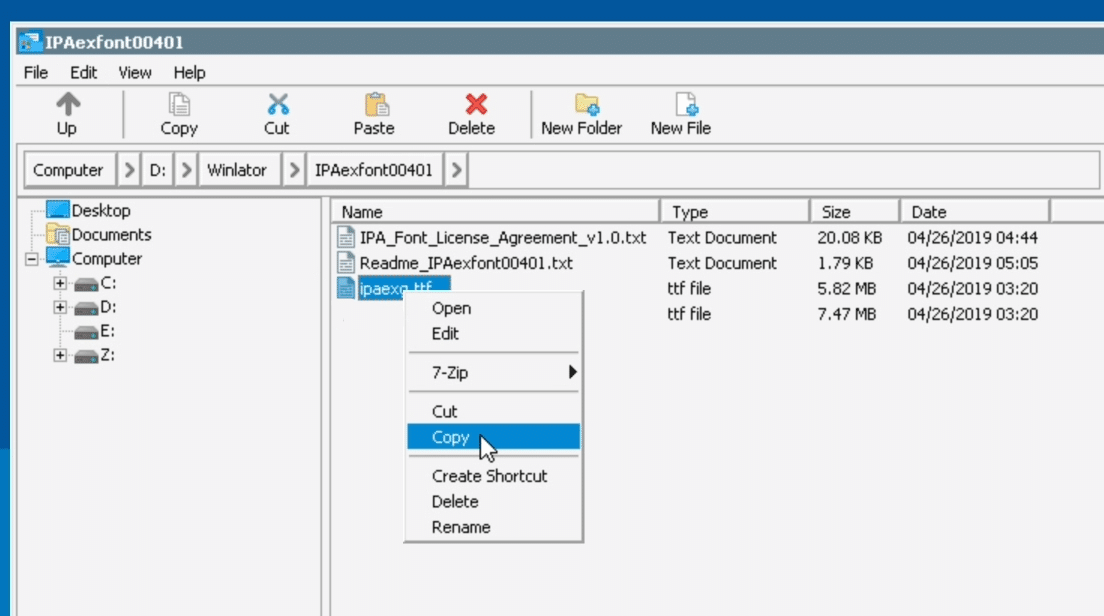Click the red Delete toolbar icon
1104x616 pixels.
point(476,105)
